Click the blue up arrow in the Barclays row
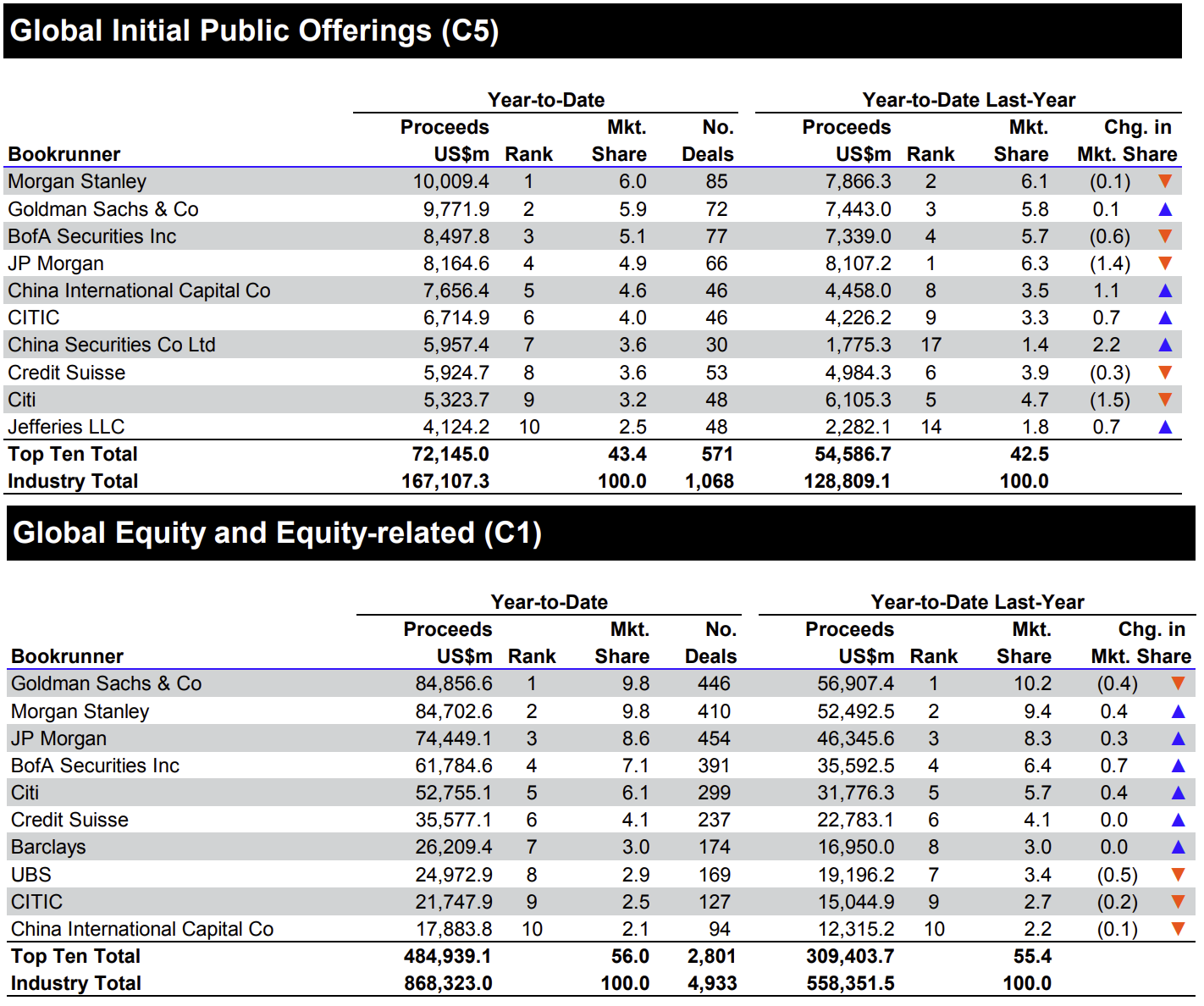The width and height of the screenshot is (1204, 1006). pyautogui.click(x=1178, y=847)
